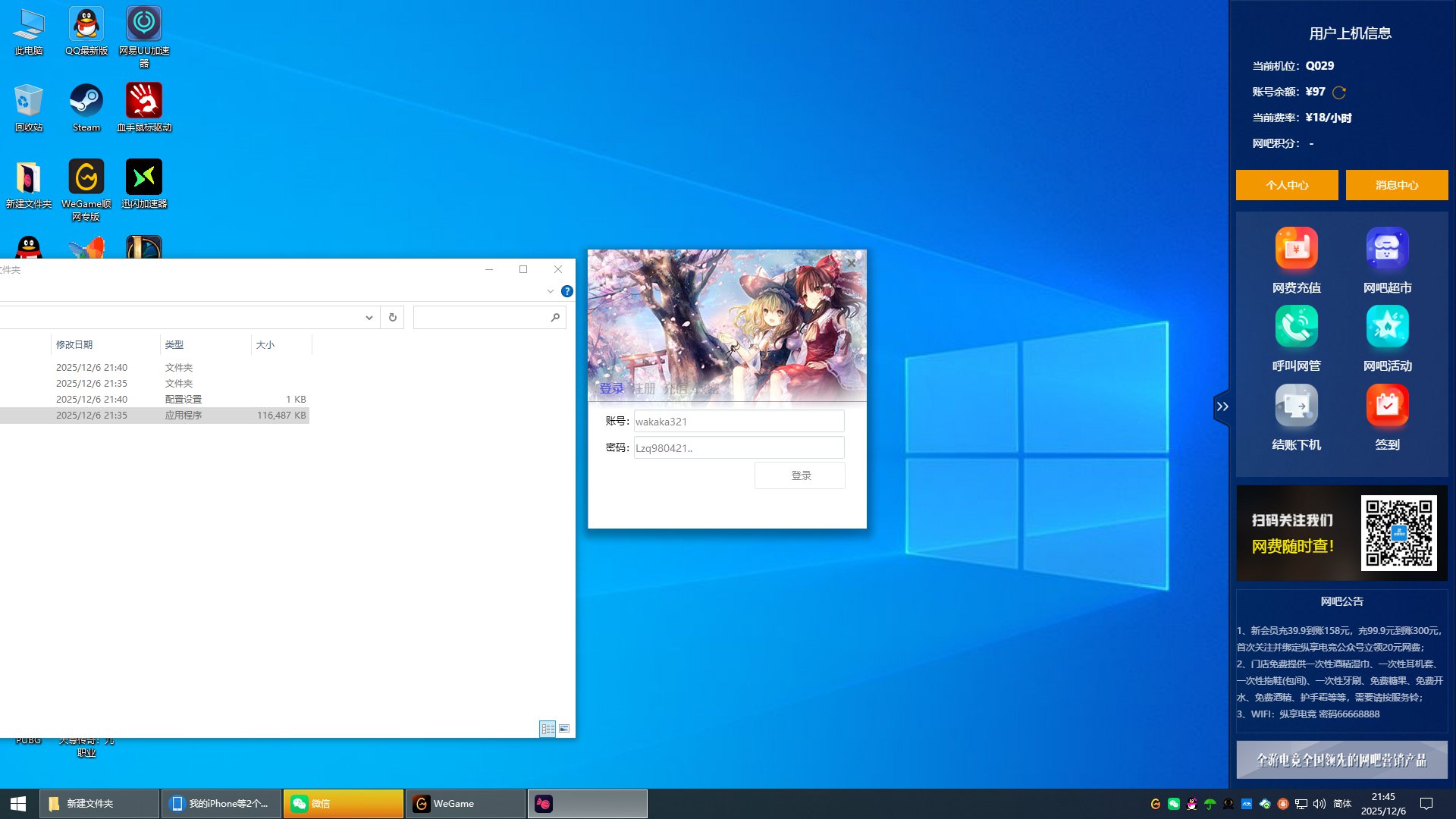Open the 网吧活动 activities icon
Screen dimensions: 1456x819
pos(1387,328)
